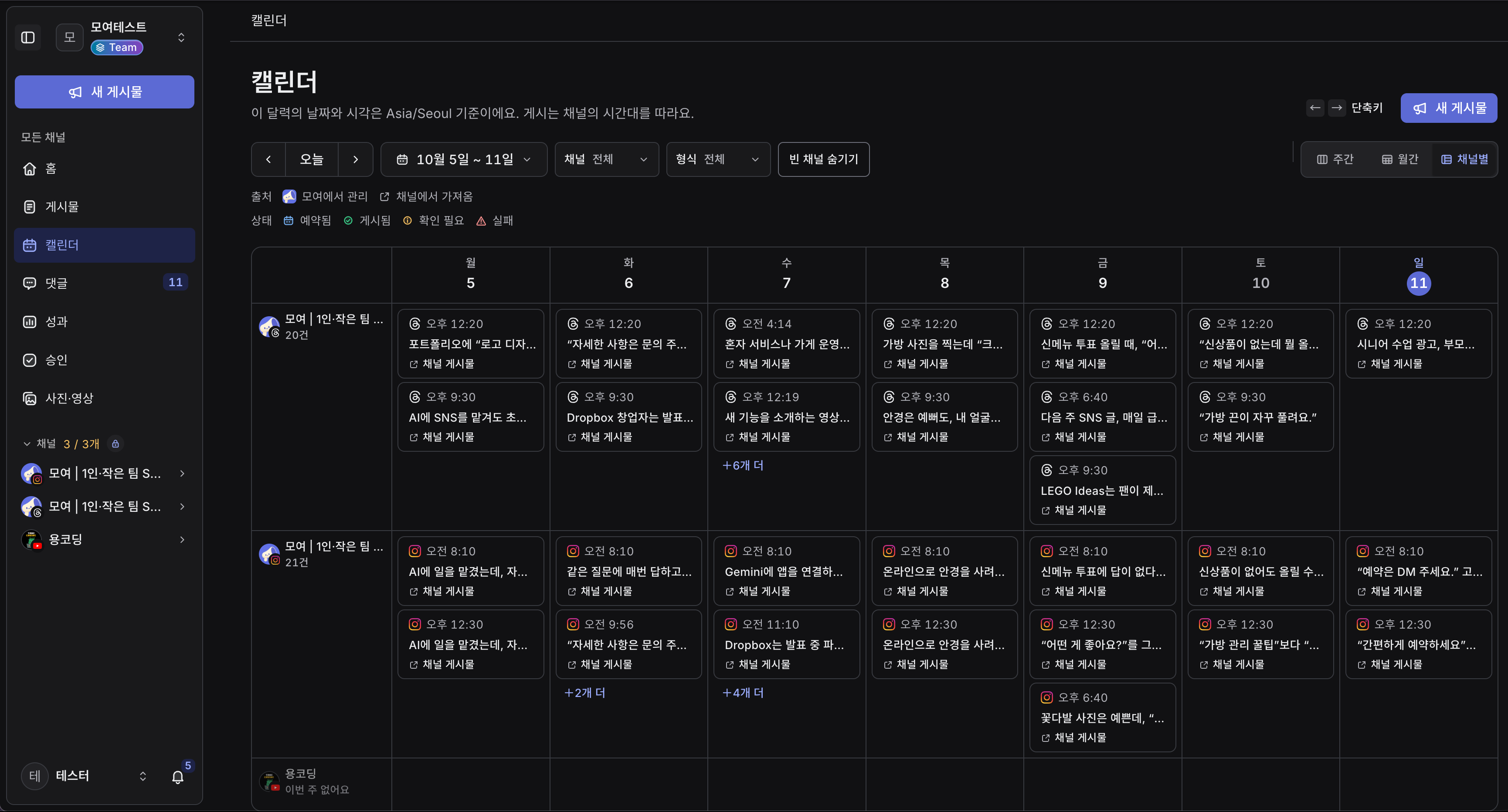Expand the first 모여 Instagram channel in sidebar
This screenshot has width=1508, height=812.
coord(183,473)
